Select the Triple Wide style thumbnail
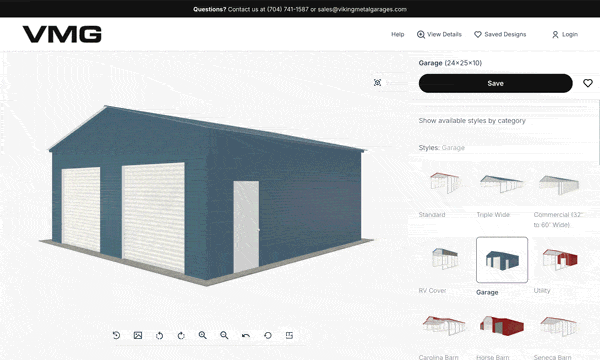The image size is (600, 360). tap(502, 184)
